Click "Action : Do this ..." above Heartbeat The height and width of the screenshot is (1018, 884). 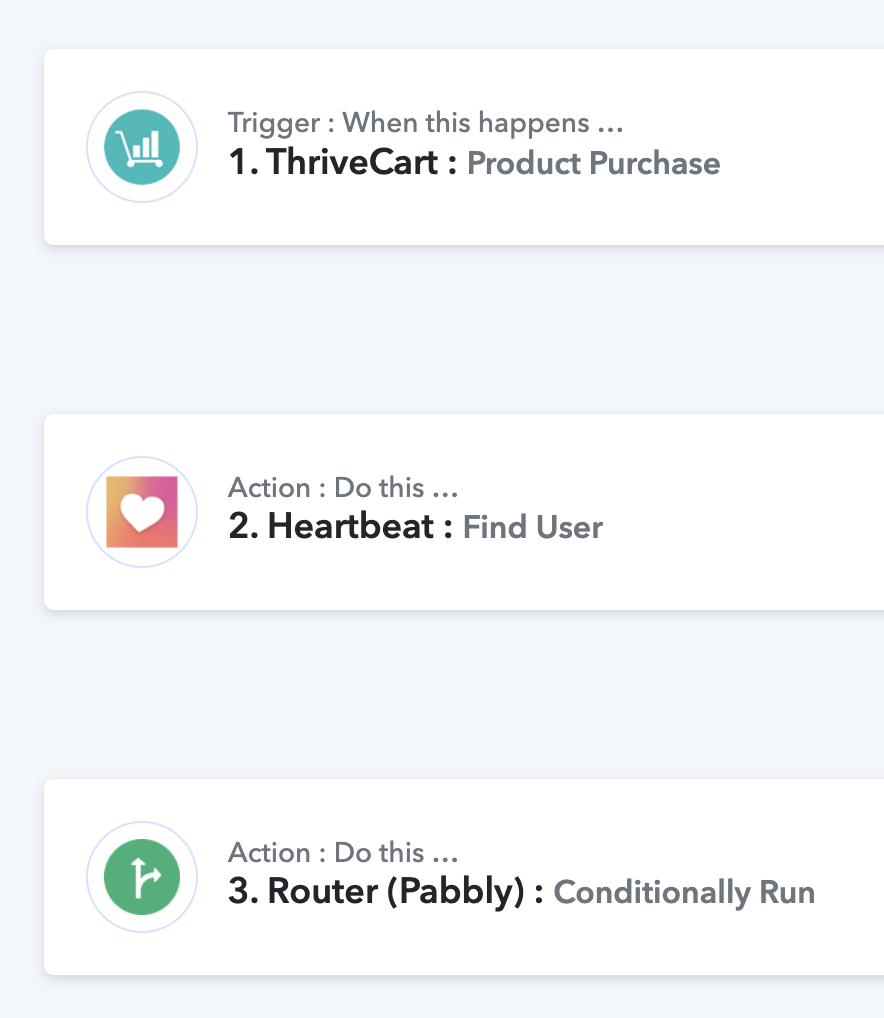(343, 488)
